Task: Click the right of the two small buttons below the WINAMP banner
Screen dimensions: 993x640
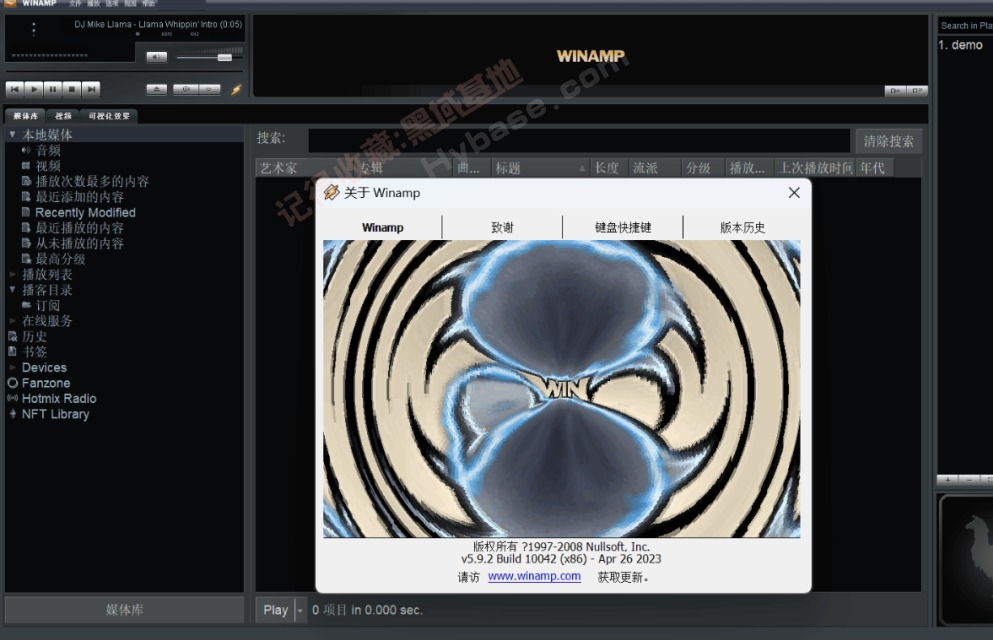Action: point(916,91)
